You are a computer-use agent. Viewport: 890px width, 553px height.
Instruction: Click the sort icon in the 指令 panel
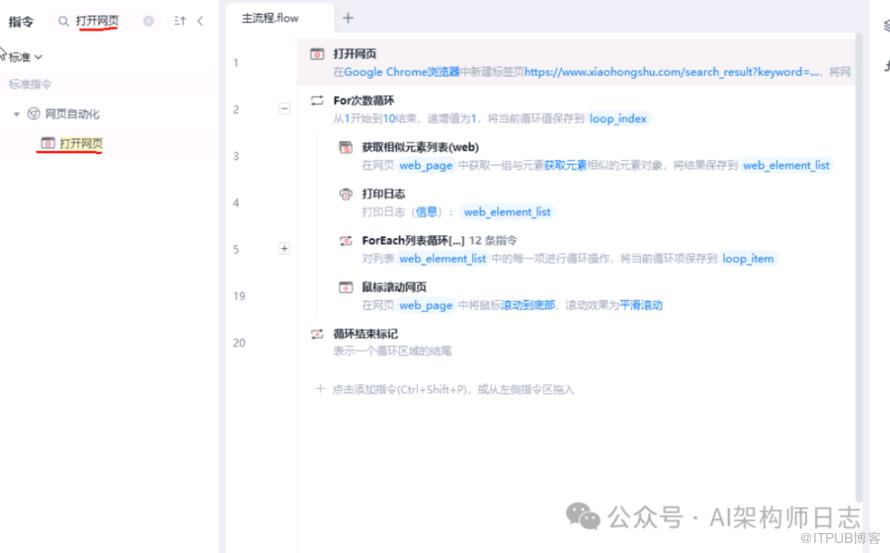pyautogui.click(x=179, y=21)
